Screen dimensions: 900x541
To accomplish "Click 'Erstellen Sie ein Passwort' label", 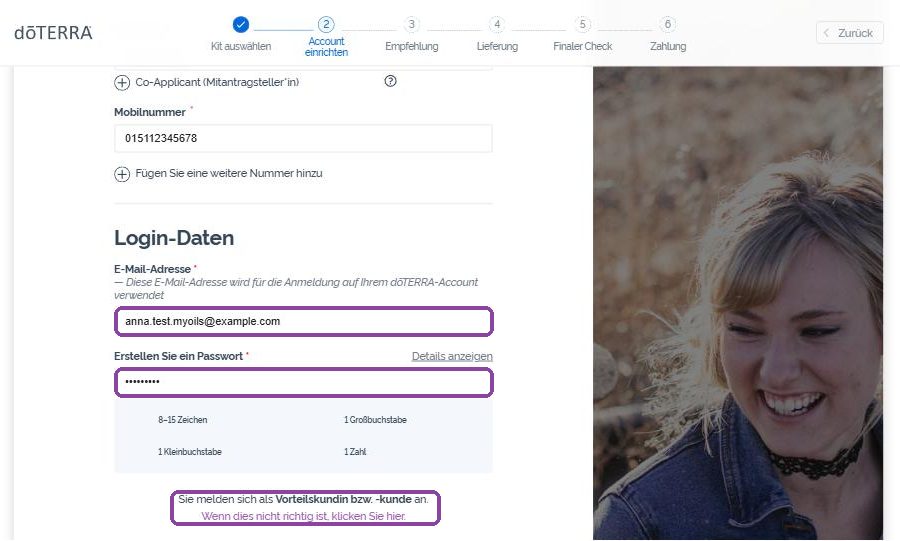I will tap(179, 356).
